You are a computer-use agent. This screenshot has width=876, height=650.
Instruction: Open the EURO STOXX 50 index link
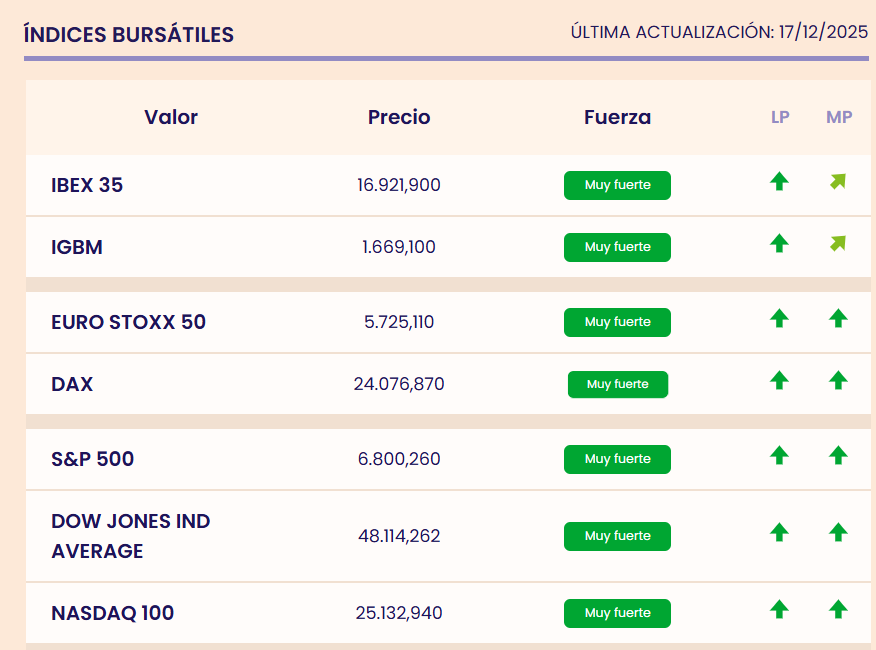[128, 322]
